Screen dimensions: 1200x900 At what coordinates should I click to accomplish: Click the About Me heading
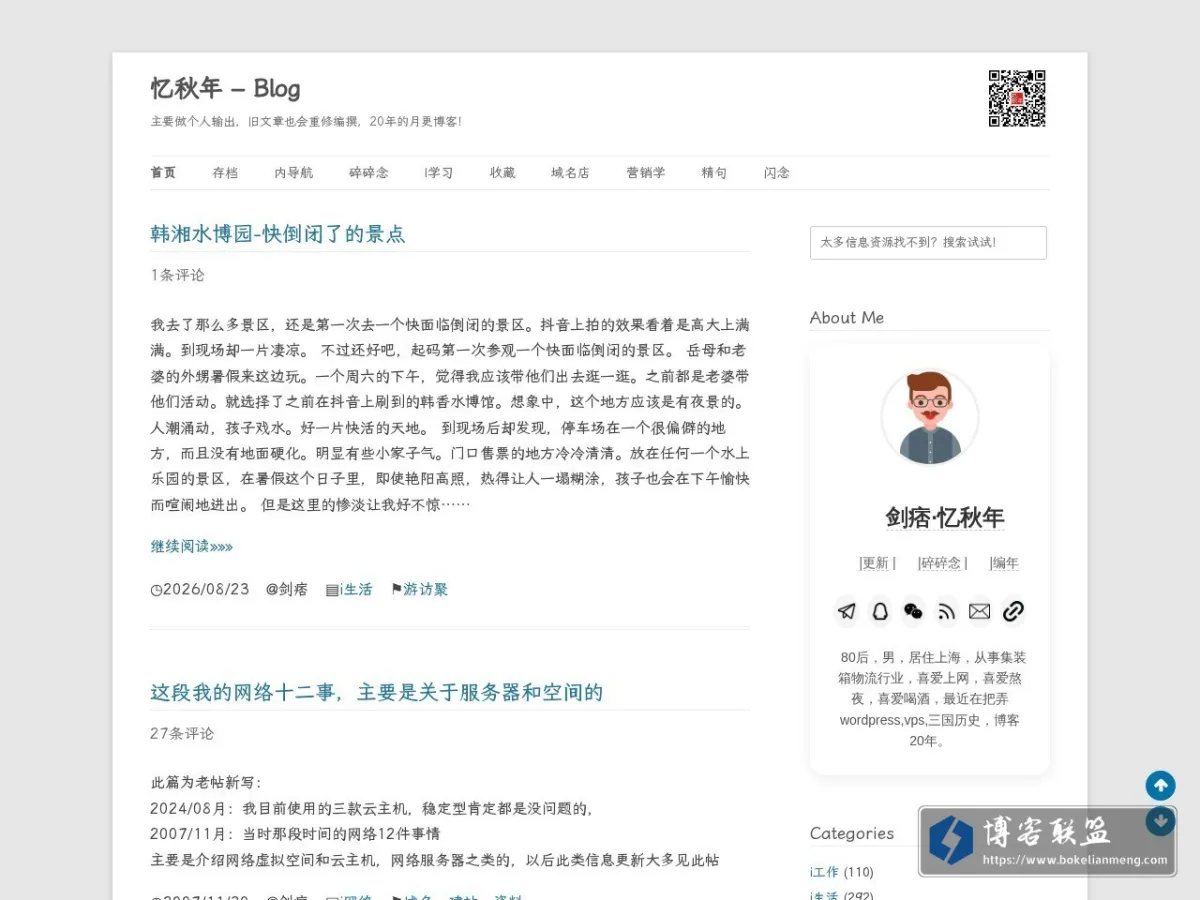click(847, 317)
